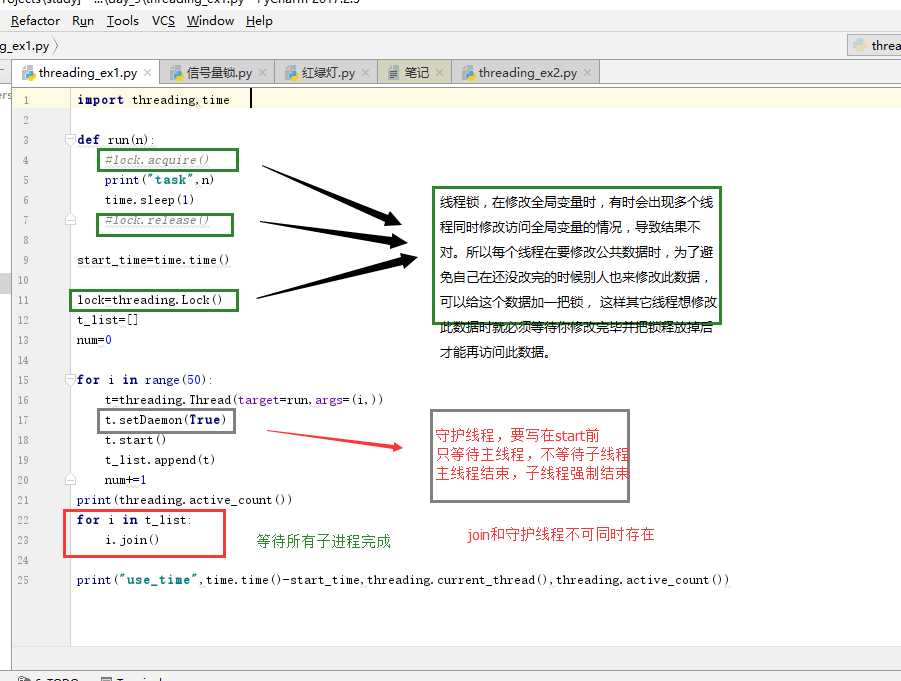Viewport: 901px width, 681px height.
Task: Click the t.start() line
Action: tap(135, 440)
